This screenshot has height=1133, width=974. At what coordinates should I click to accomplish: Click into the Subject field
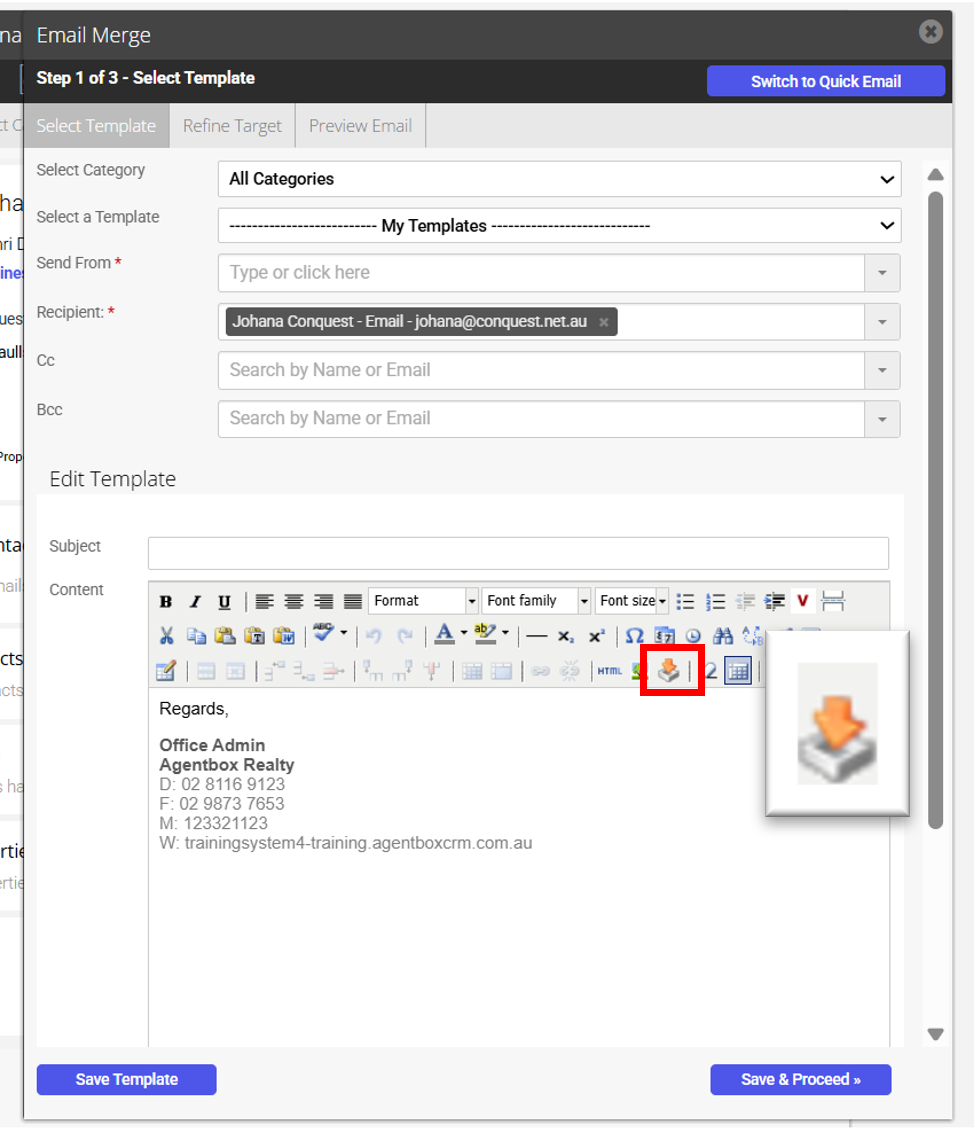(x=518, y=553)
